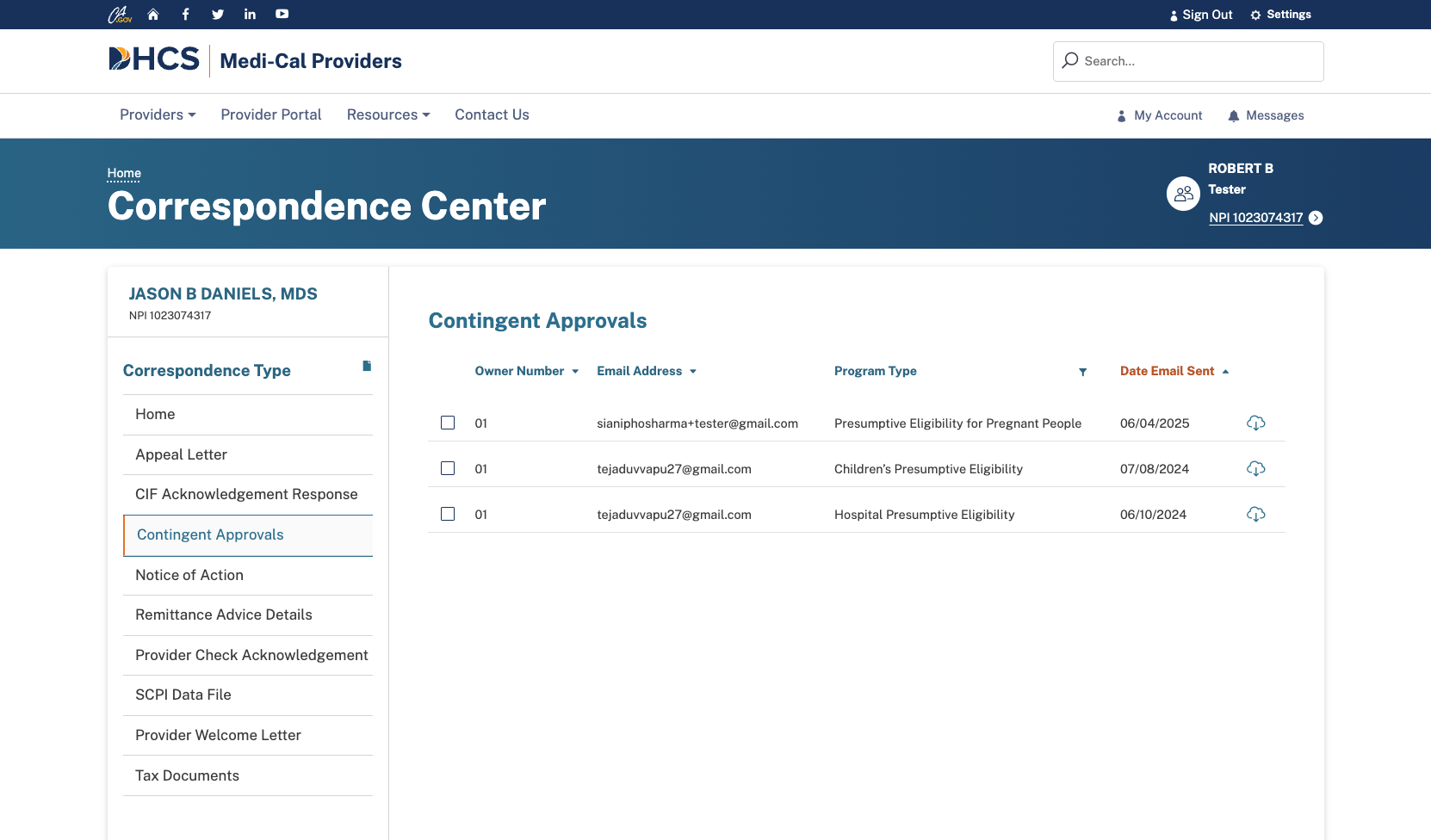
Task: Select the Children's Presumptive Eligibility row checkbox
Action: tap(448, 468)
